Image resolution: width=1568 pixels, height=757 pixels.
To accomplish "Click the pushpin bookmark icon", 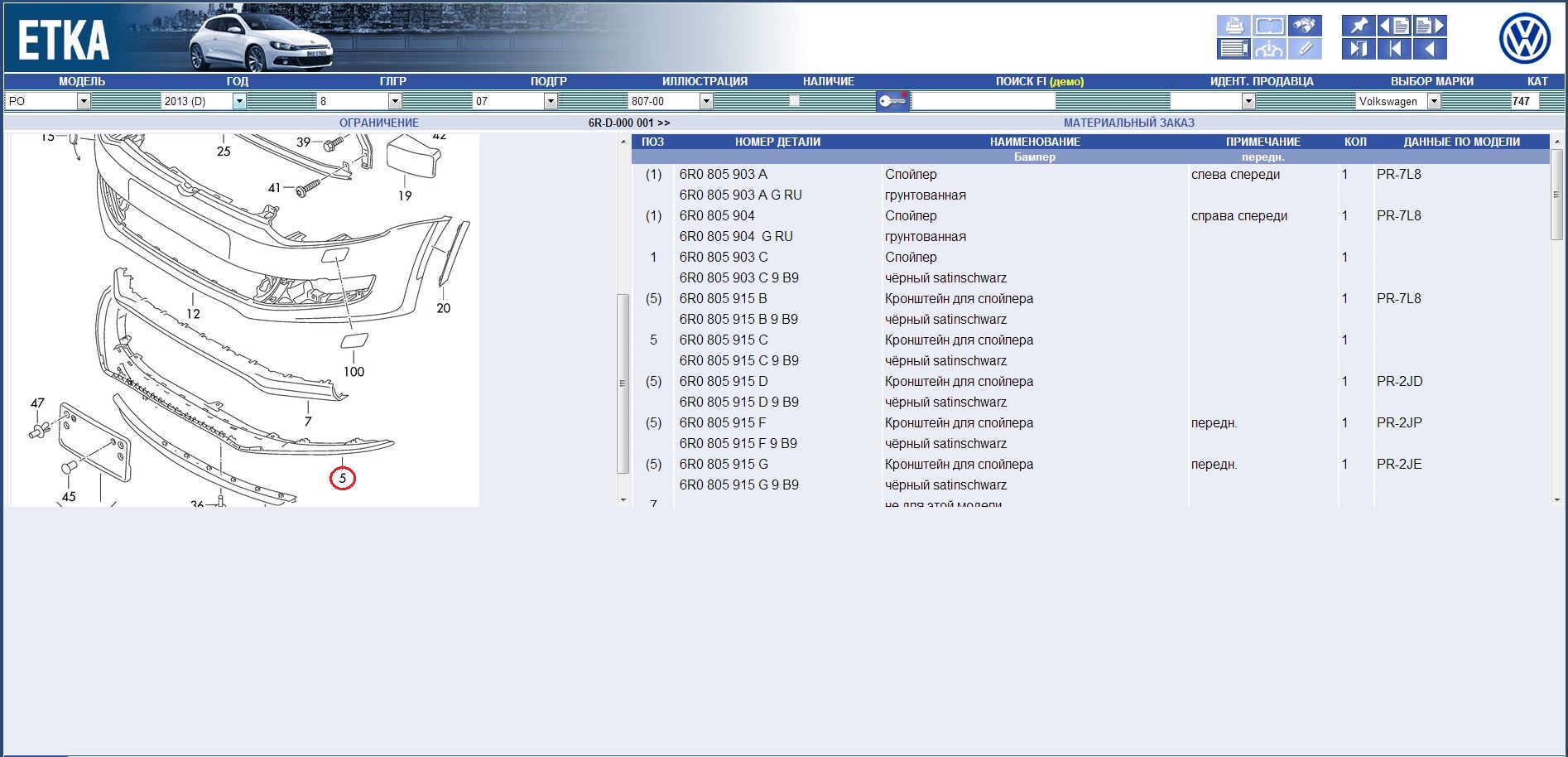I will [x=1359, y=26].
